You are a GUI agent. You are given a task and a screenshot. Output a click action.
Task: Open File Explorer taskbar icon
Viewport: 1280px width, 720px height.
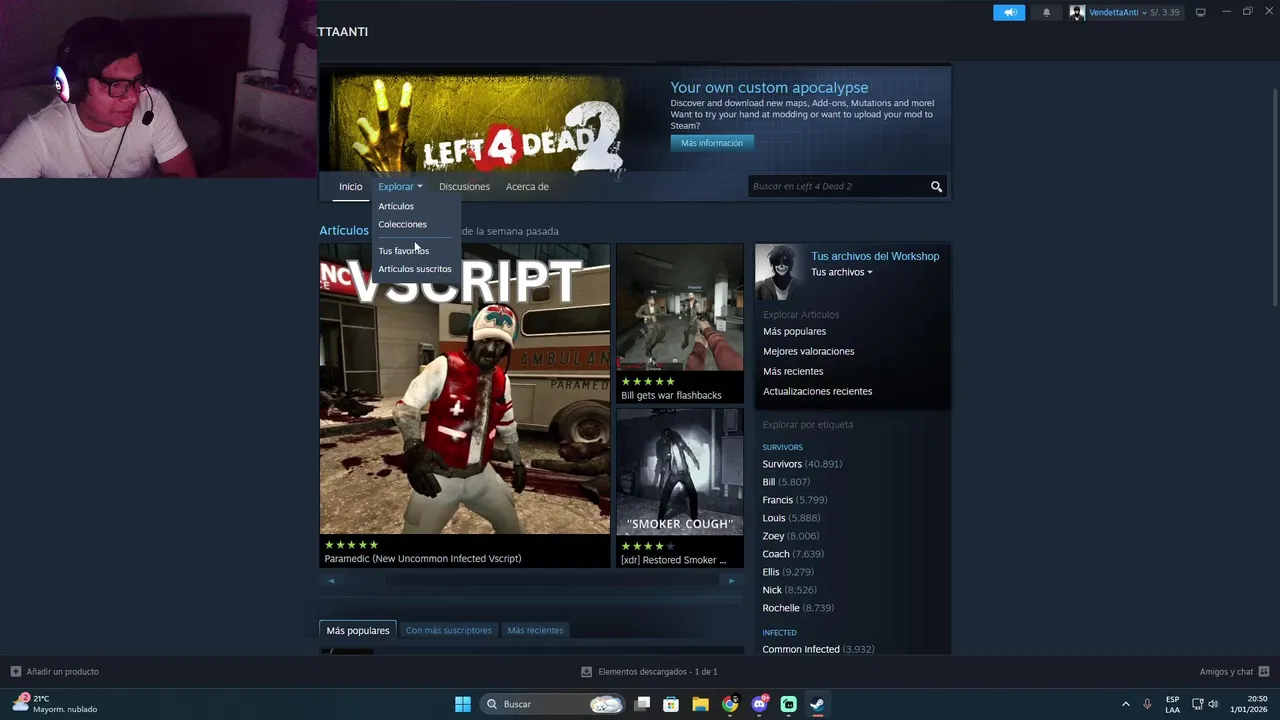700,704
